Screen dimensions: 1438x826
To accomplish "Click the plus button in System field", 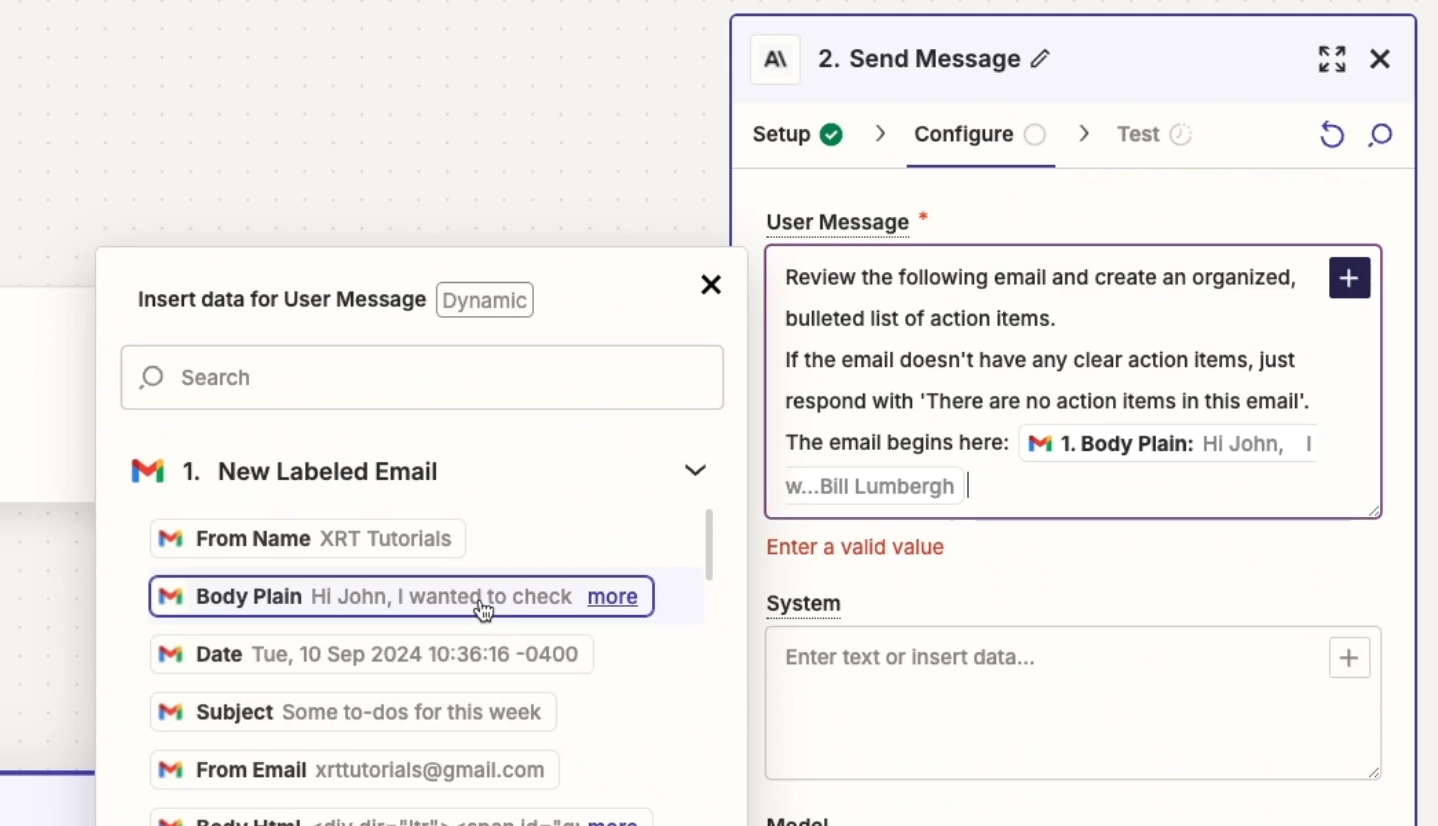I will 1349,658.
